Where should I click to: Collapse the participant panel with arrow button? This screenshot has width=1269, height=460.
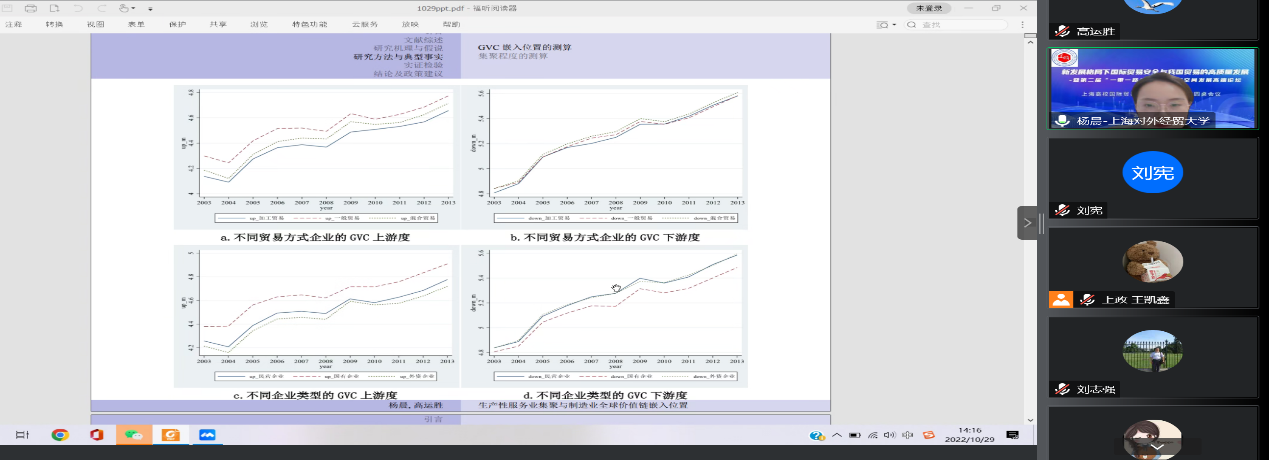click(1028, 222)
